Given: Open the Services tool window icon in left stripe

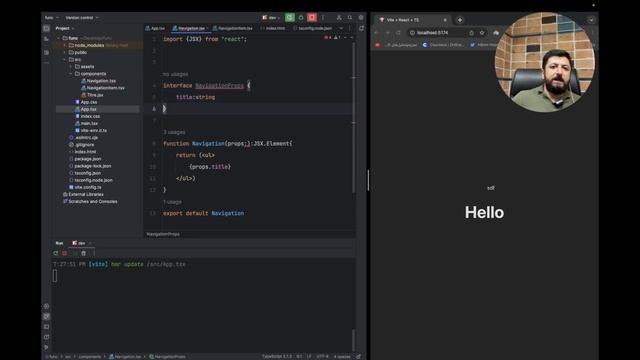Looking at the screenshot, I should (x=47, y=306).
